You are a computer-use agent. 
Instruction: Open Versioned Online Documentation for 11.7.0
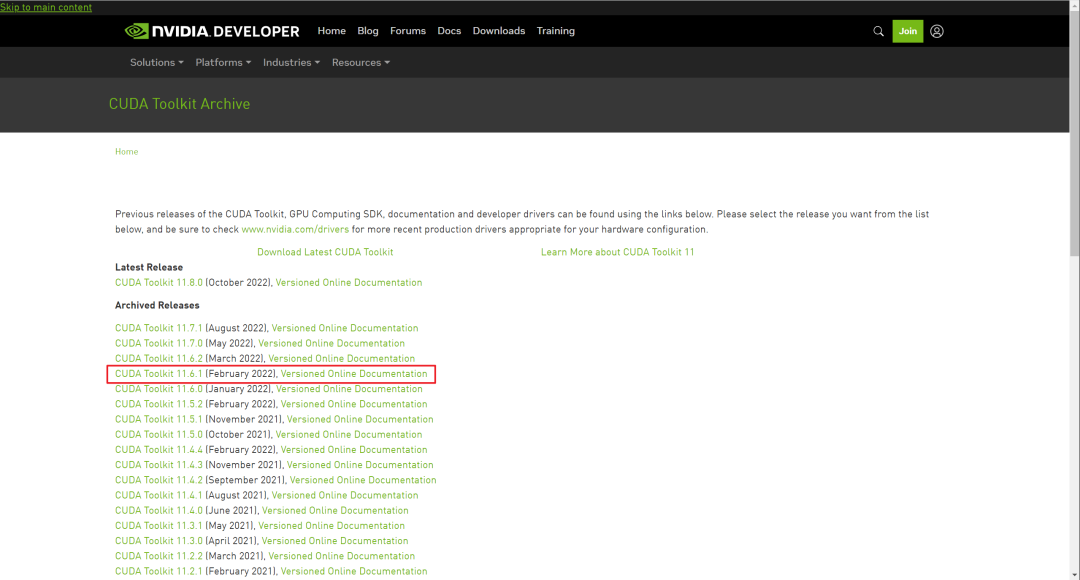click(x=331, y=343)
